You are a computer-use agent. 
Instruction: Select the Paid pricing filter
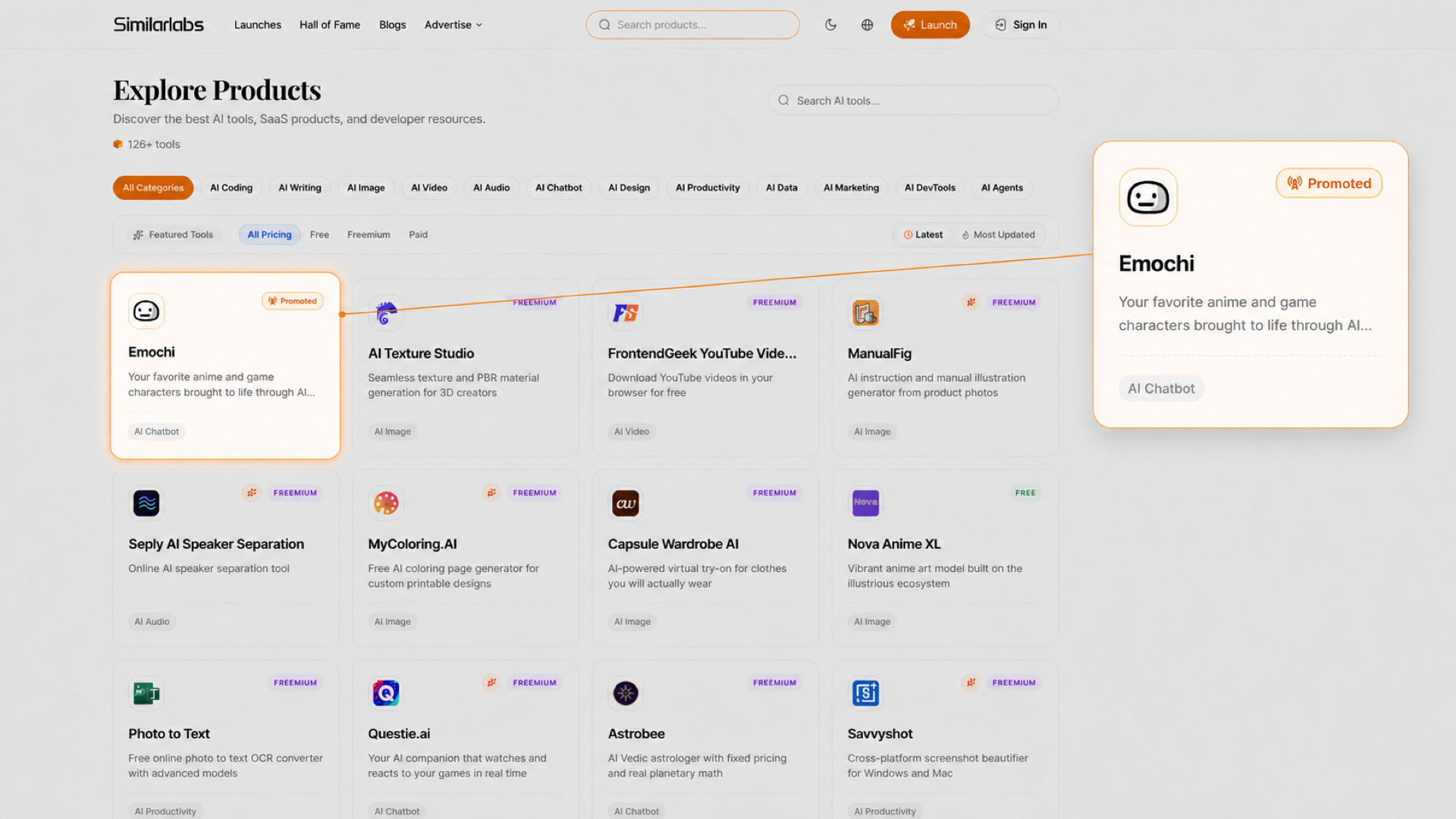(x=418, y=235)
